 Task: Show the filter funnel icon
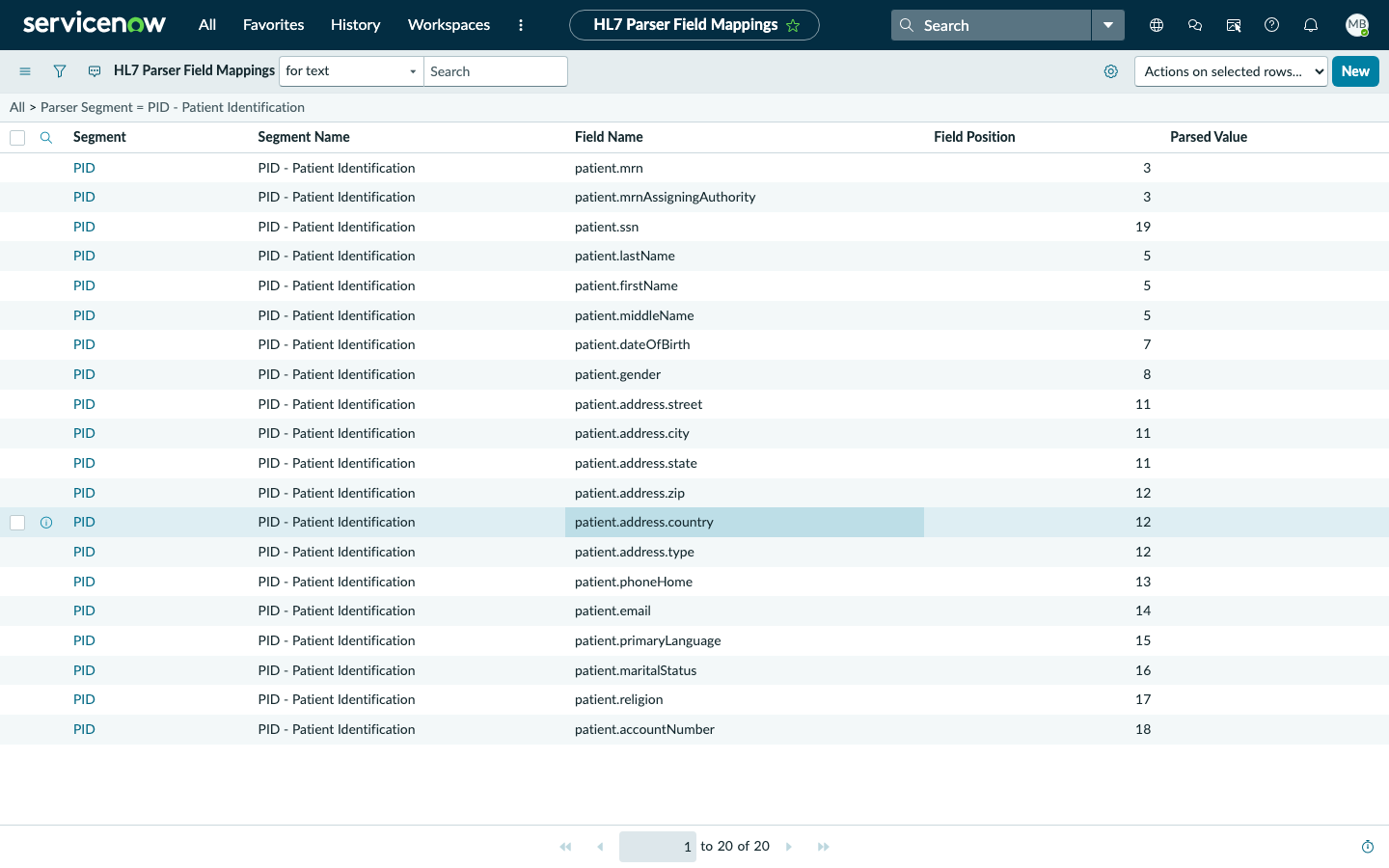pos(60,71)
